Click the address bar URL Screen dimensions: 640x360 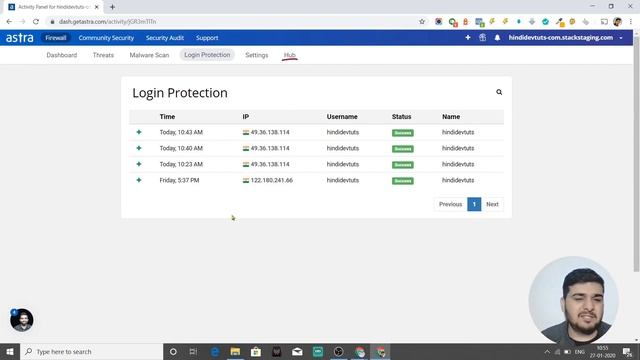(107, 22)
